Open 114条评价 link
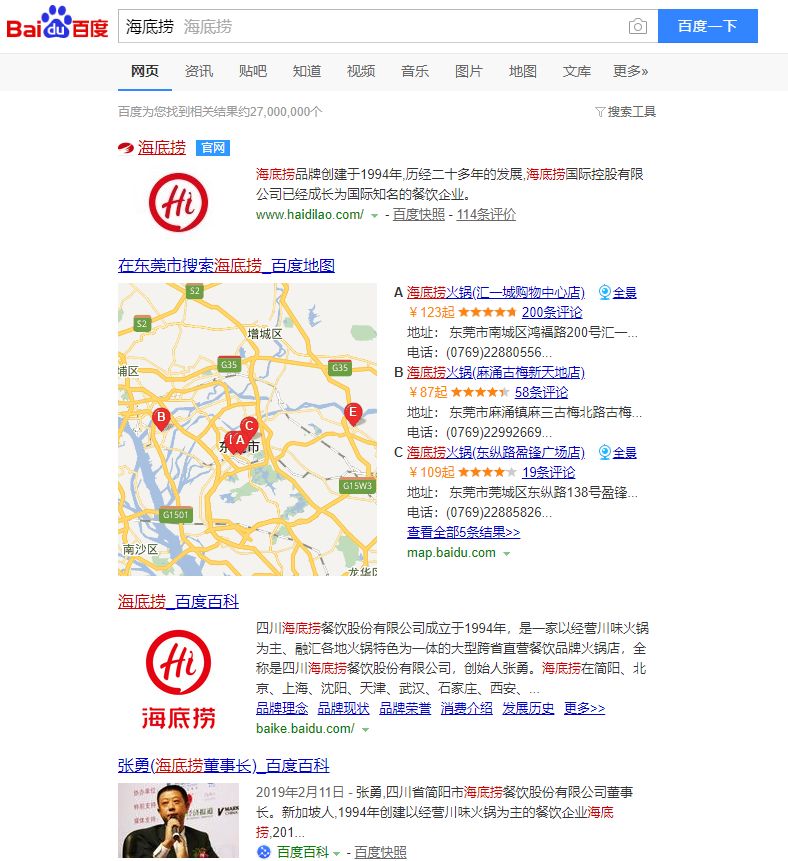Screen dimensions: 788x861 [x=486, y=215]
